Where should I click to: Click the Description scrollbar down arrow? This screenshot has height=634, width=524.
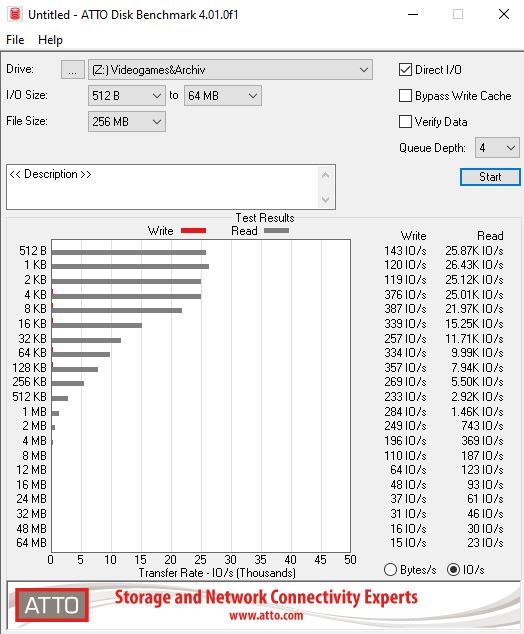click(326, 199)
